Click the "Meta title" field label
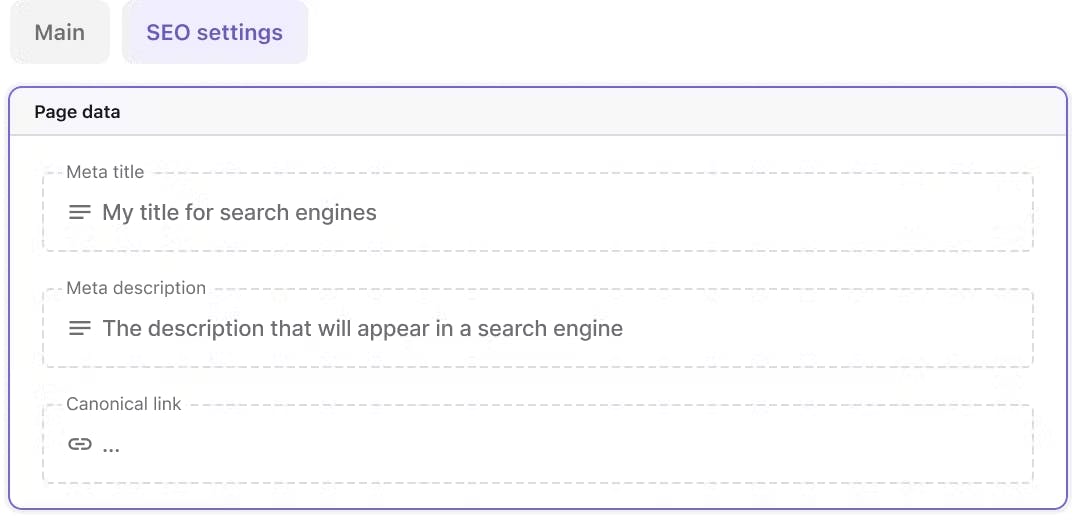1076x520 pixels. click(105, 172)
